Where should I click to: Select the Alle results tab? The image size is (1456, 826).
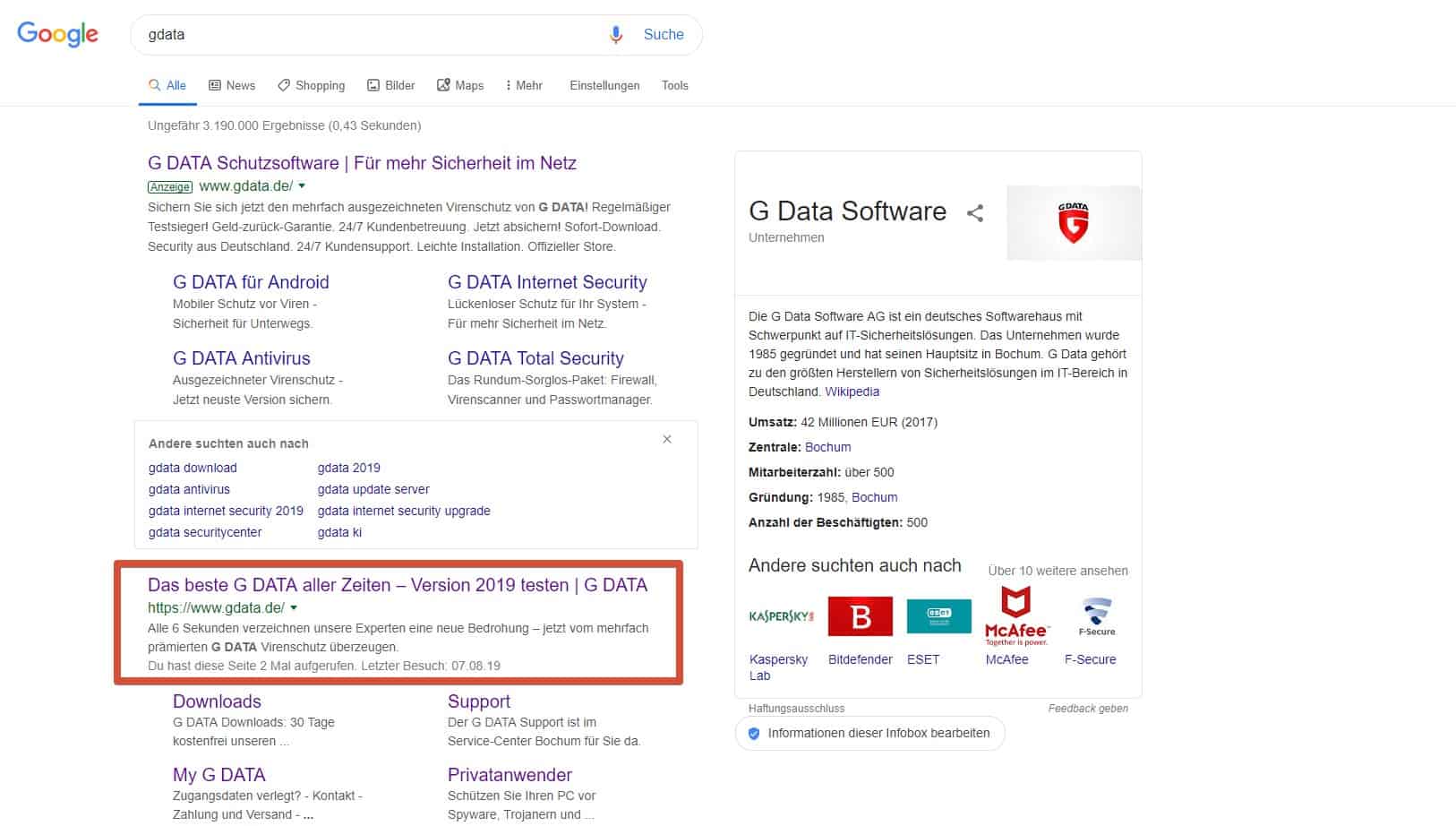pos(167,85)
